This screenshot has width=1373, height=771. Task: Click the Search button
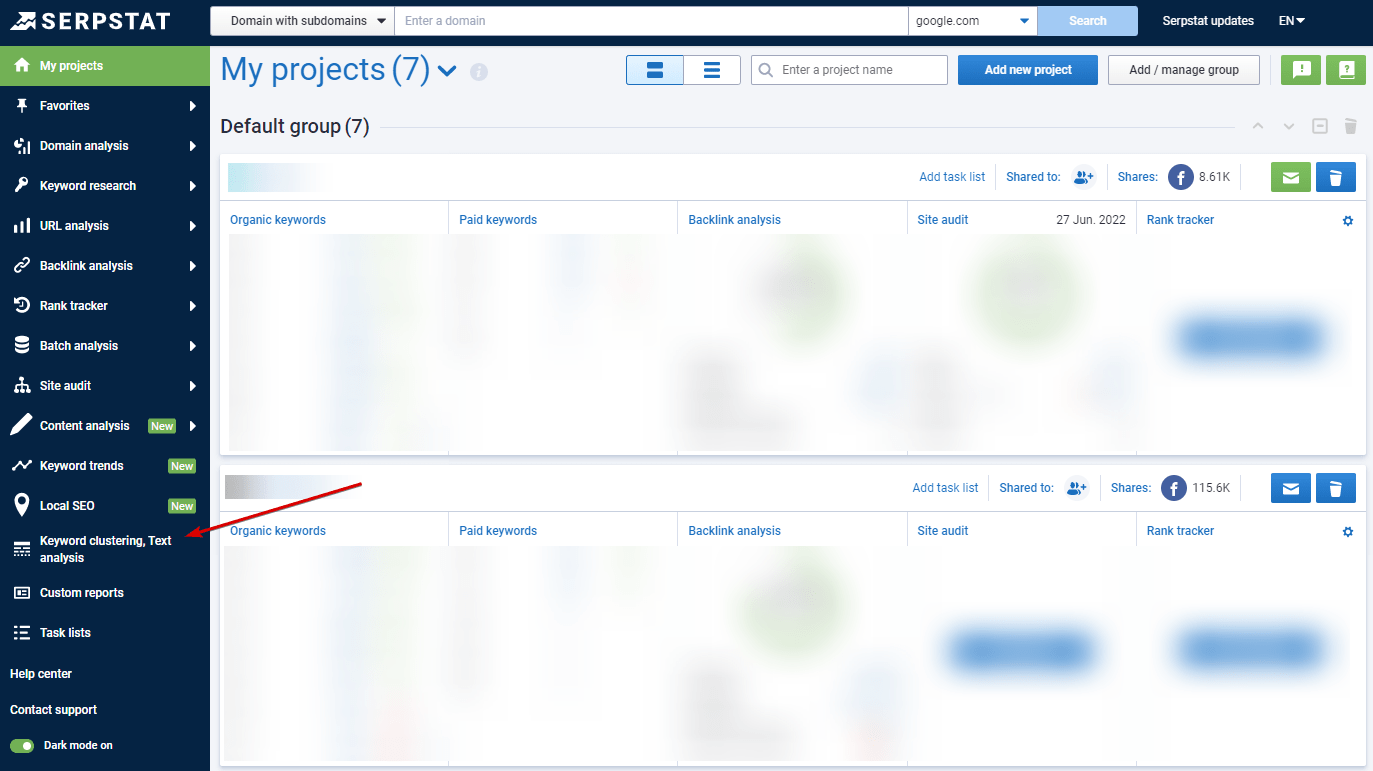pyautogui.click(x=1088, y=20)
